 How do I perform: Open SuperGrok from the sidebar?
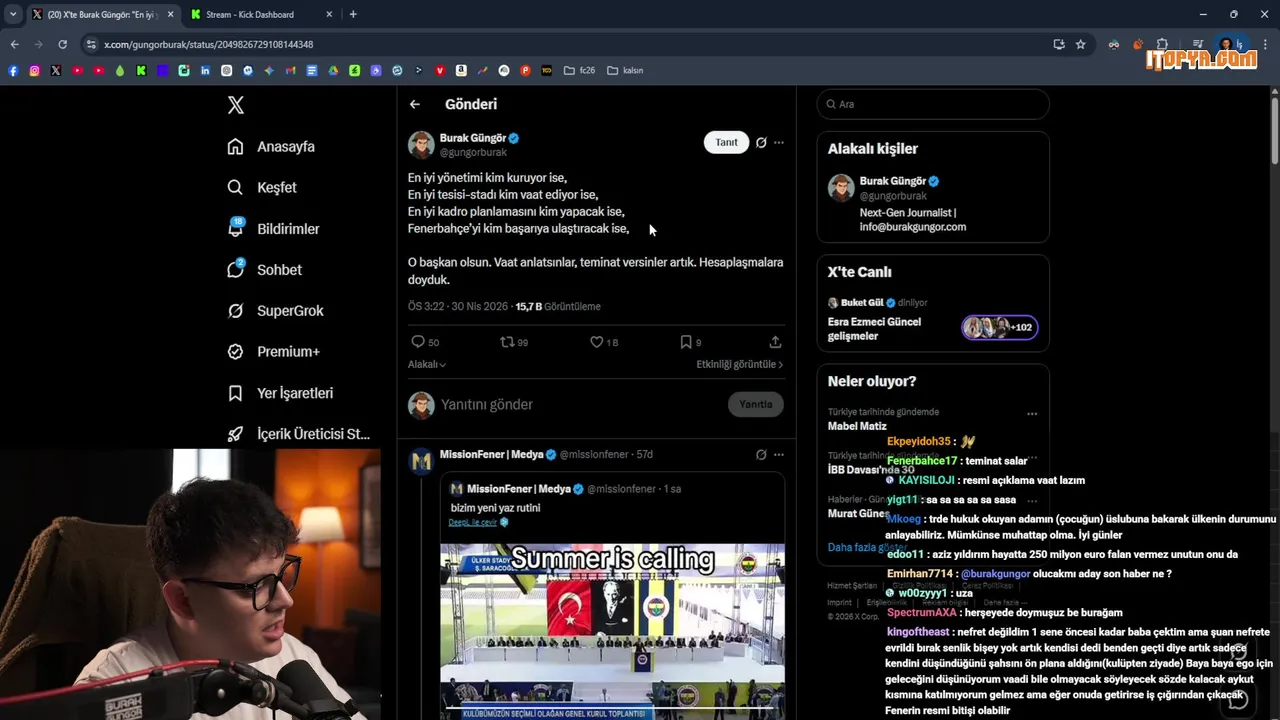click(x=275, y=311)
